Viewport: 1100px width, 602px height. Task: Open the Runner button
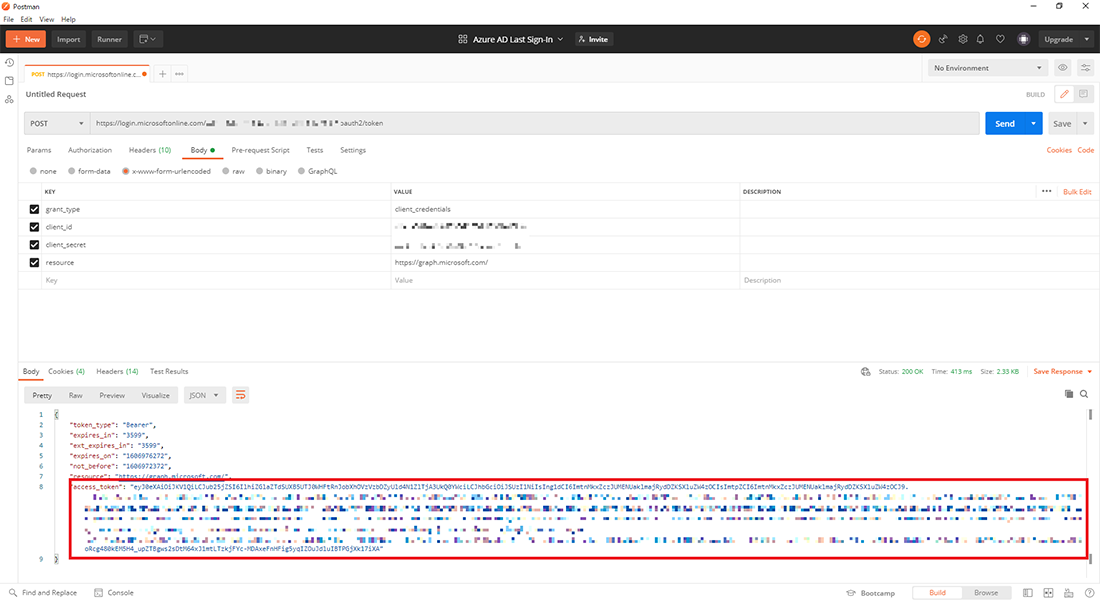109,39
